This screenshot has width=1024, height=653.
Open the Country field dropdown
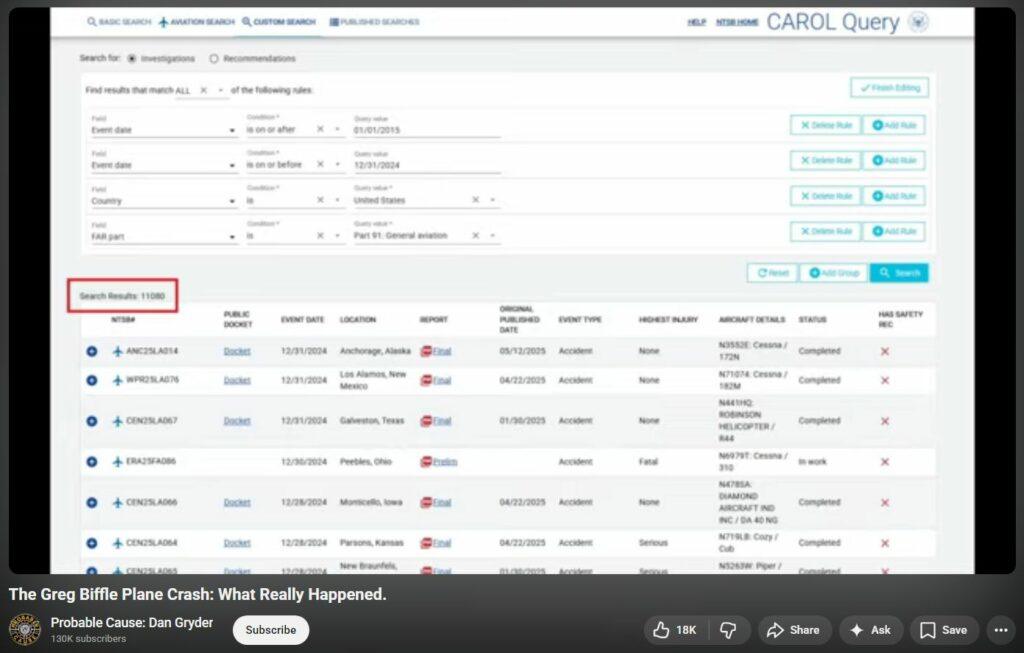coord(233,201)
